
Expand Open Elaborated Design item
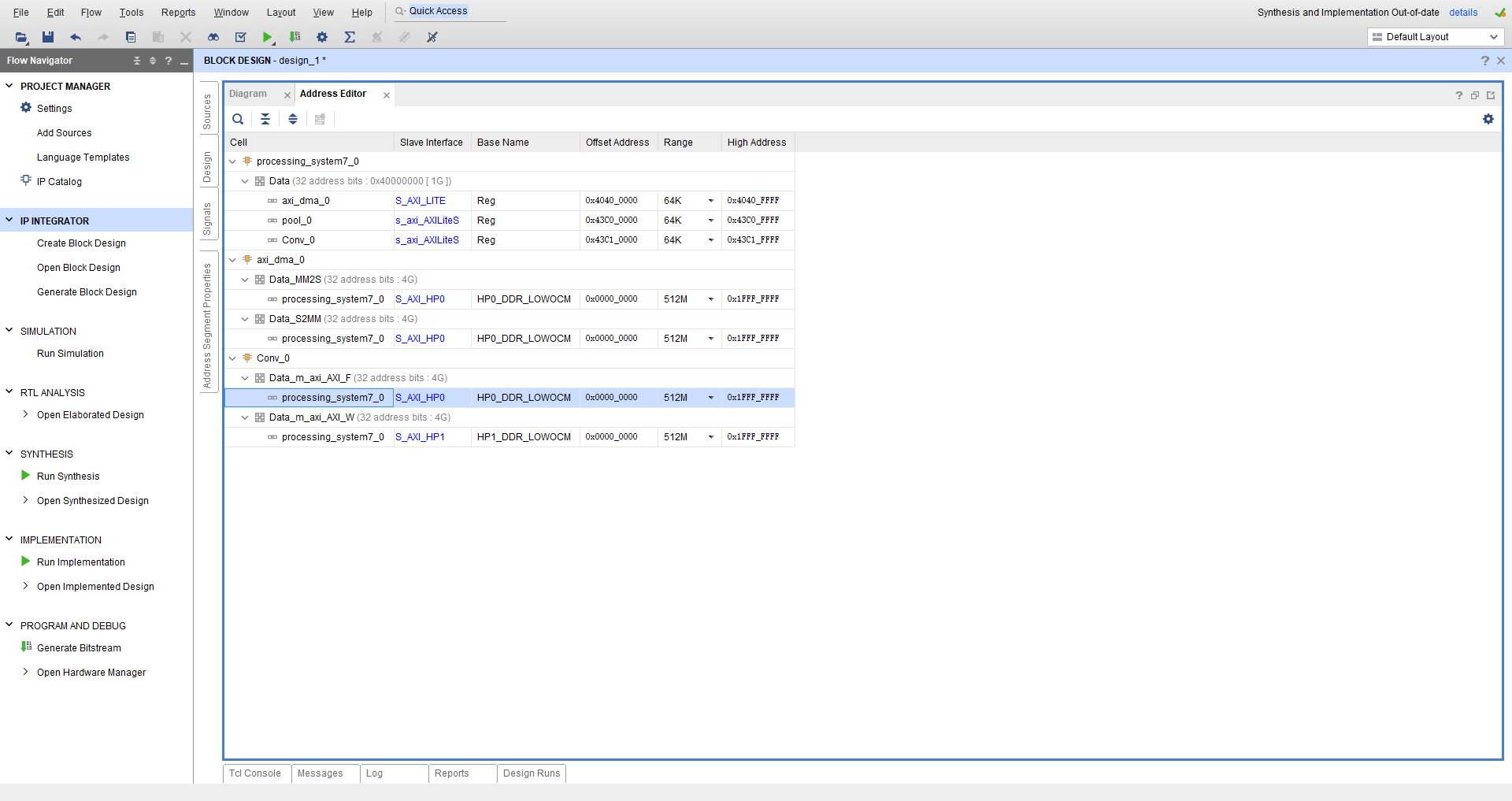pyautogui.click(x=25, y=414)
